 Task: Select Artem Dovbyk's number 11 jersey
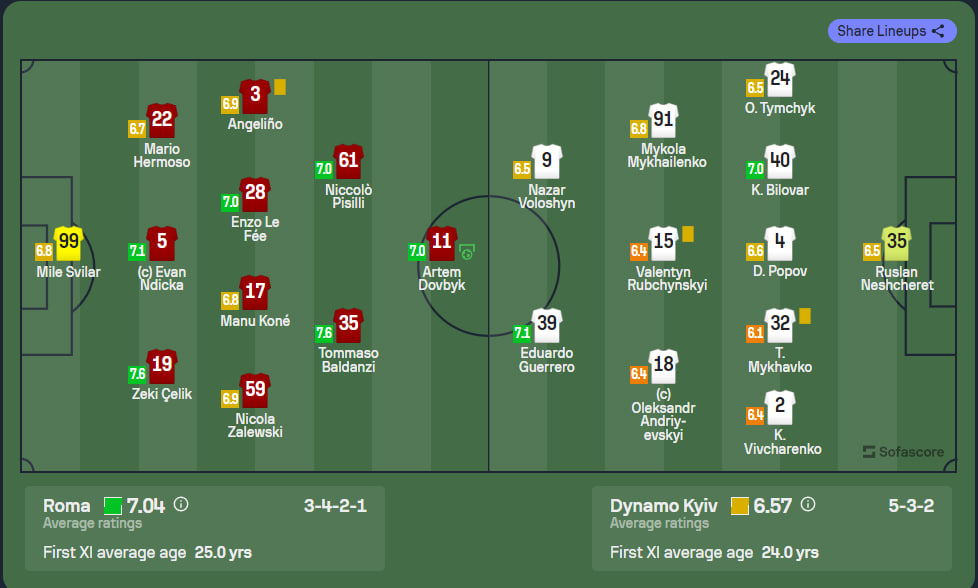(442, 243)
